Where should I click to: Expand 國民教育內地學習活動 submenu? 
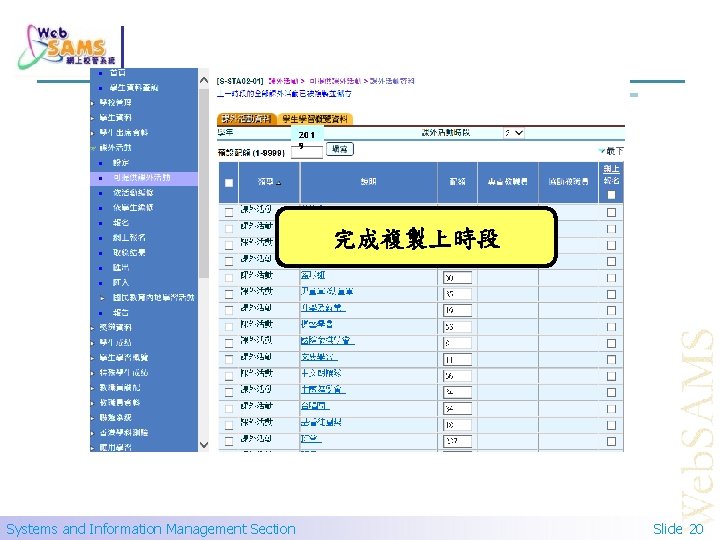coord(153,298)
